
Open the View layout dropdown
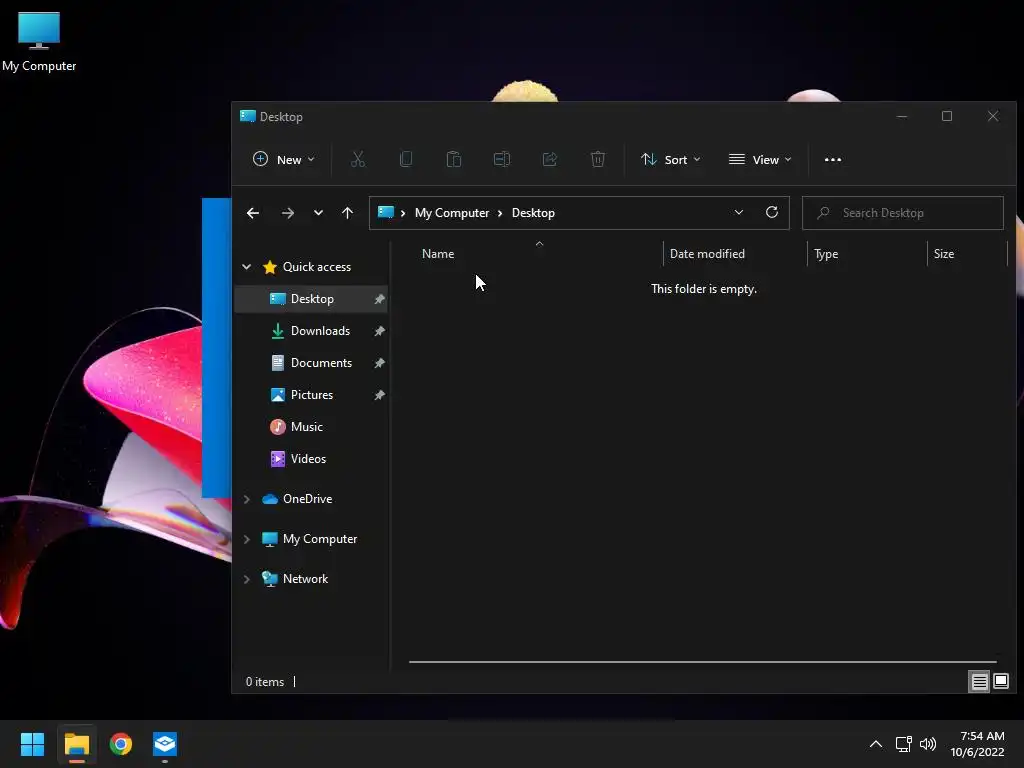(760, 159)
